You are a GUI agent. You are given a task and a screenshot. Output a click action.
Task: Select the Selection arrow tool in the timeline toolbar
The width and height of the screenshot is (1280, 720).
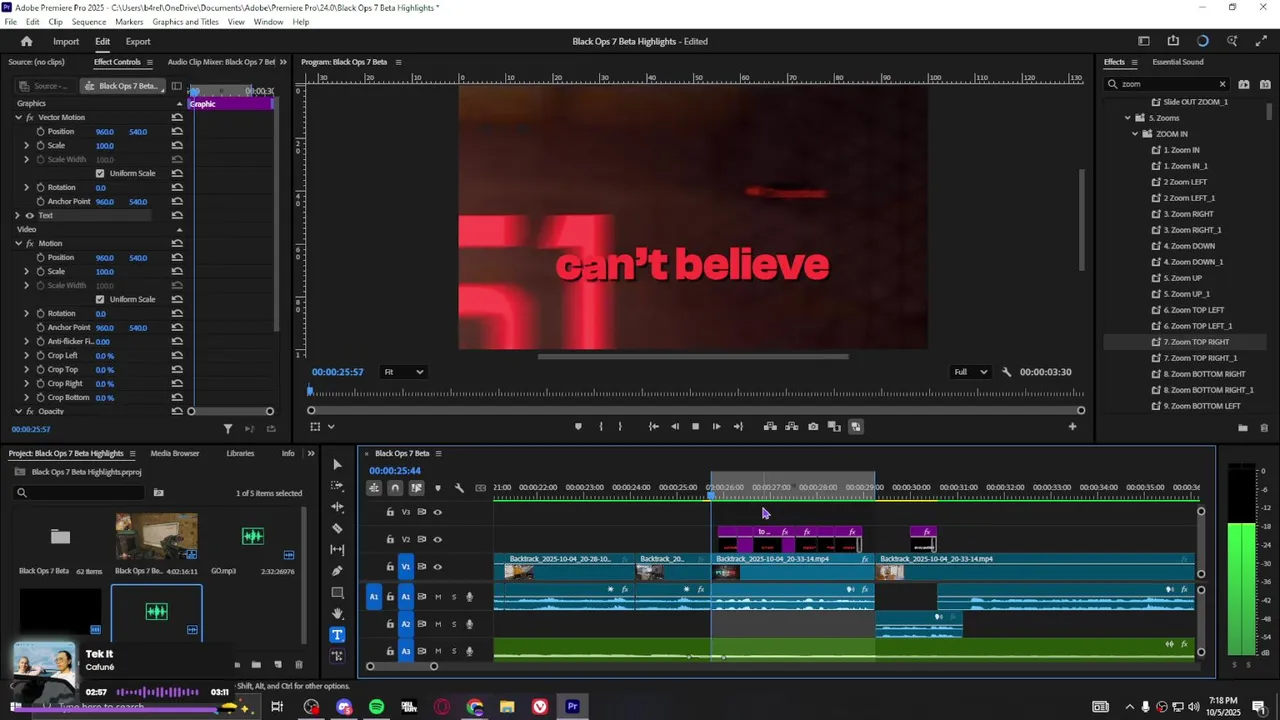(x=337, y=465)
